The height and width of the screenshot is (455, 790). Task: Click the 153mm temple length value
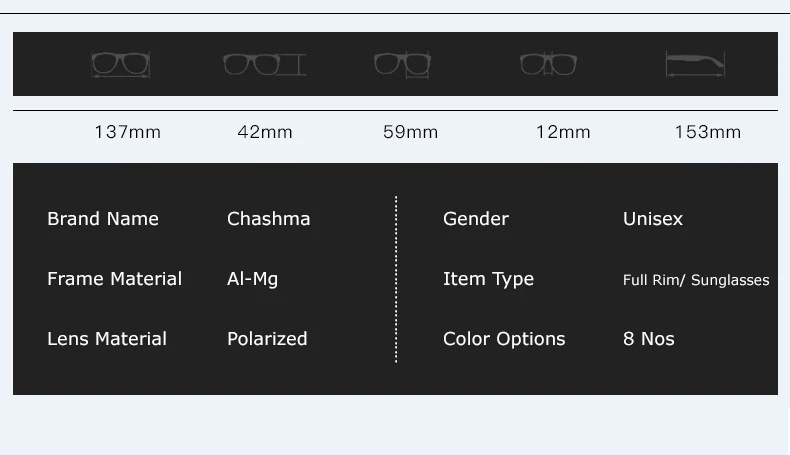click(x=707, y=132)
